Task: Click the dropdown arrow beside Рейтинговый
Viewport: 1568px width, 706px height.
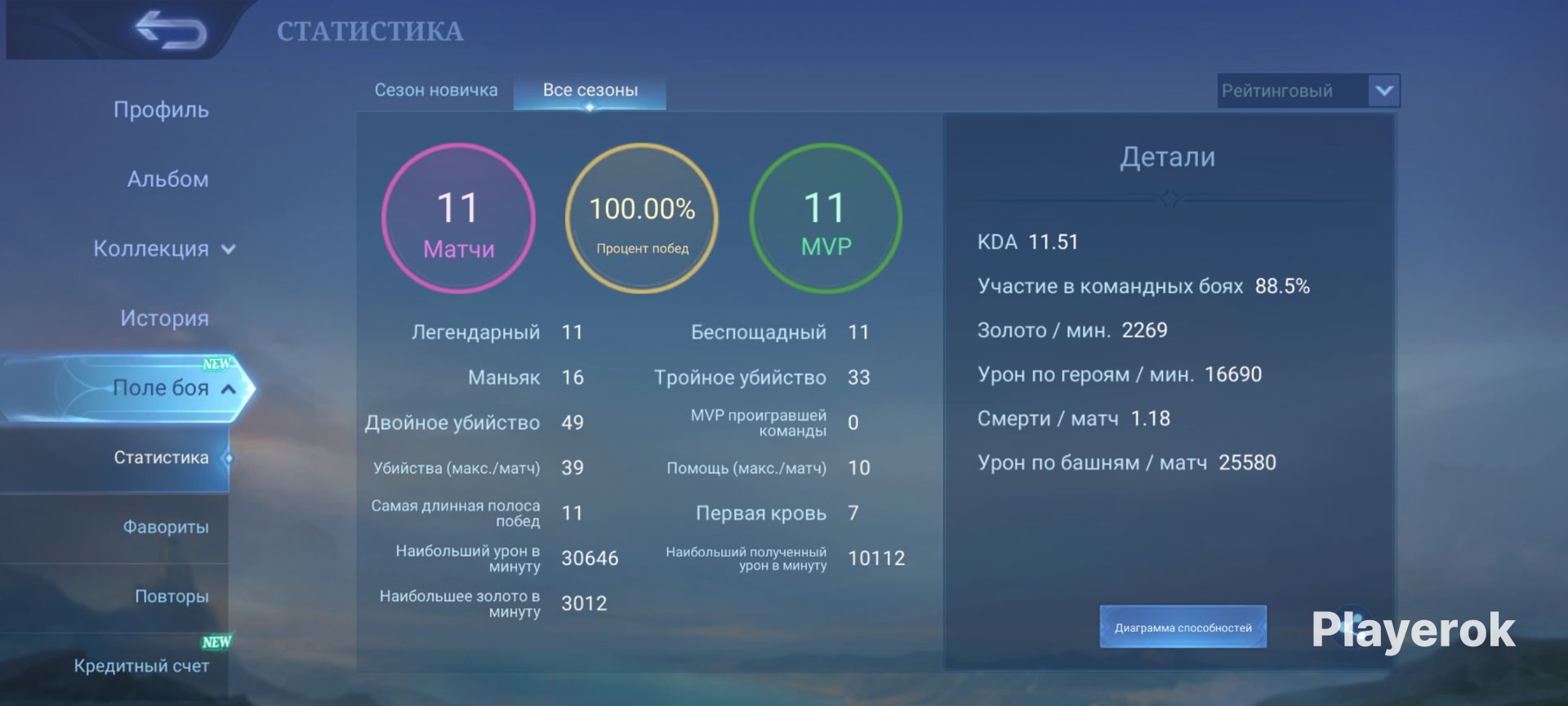Action: [1384, 91]
